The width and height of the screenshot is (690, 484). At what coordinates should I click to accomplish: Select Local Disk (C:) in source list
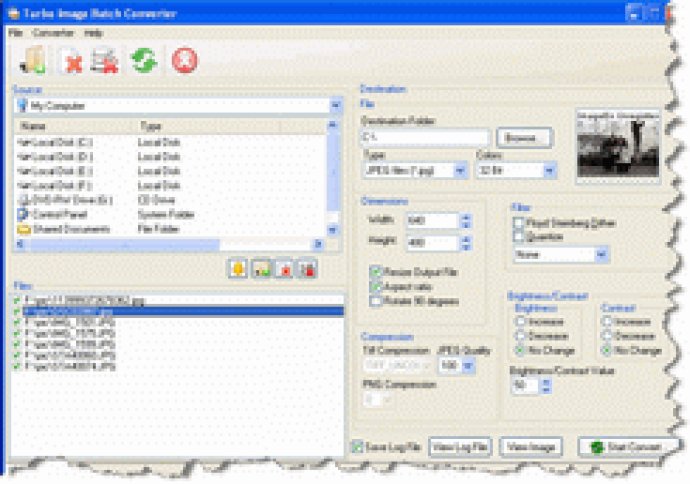point(55,142)
